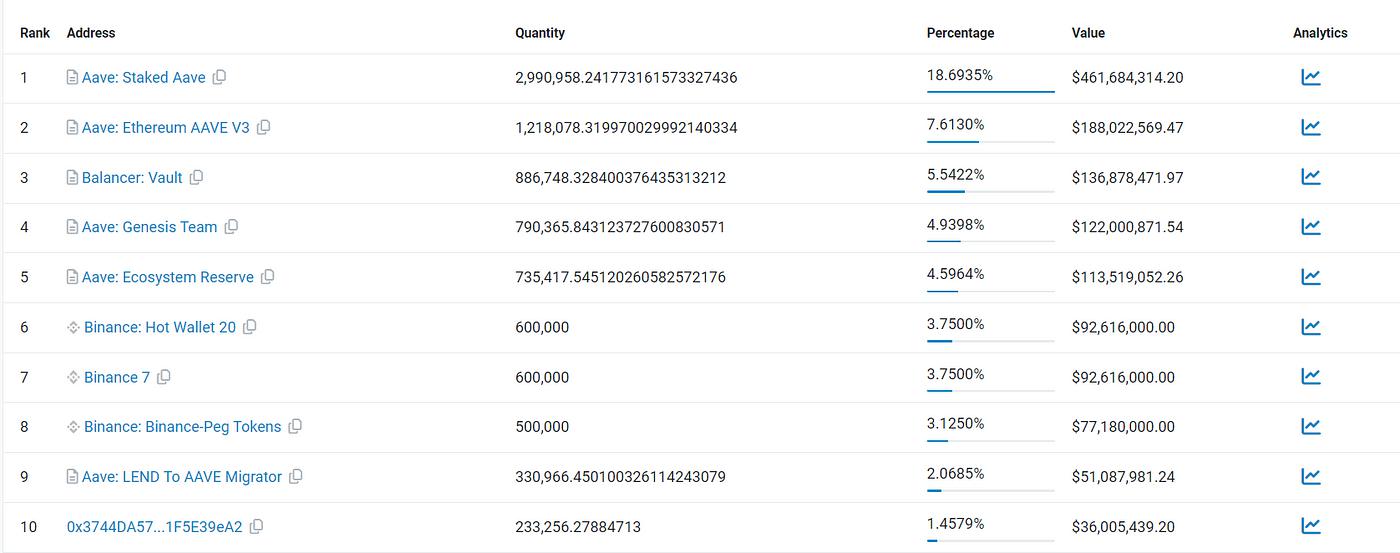Copy the 0x3744DA57...1F5E39eA2 address

click(256, 526)
